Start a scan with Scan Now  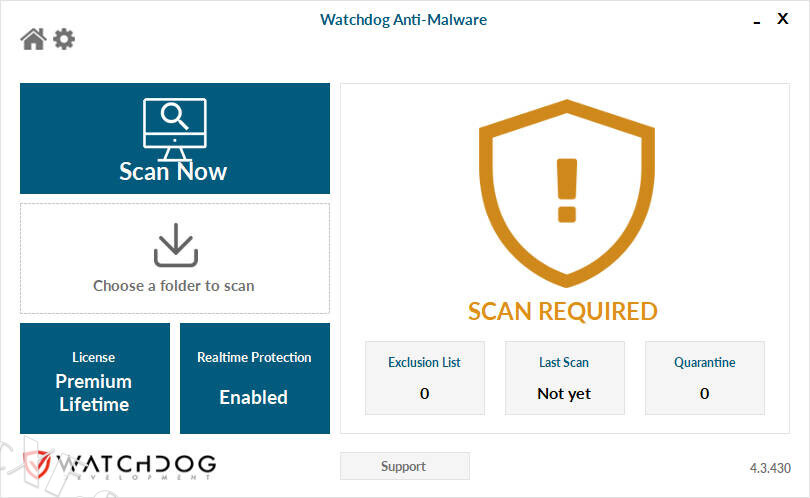click(x=174, y=171)
